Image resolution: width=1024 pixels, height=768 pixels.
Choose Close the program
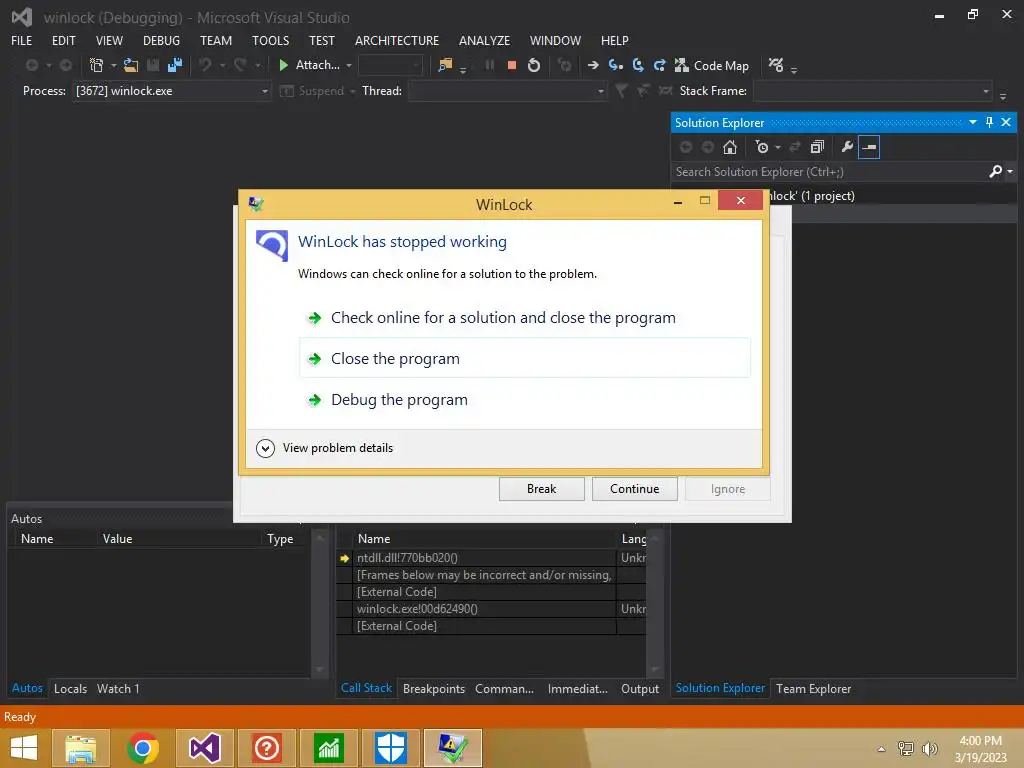(525, 358)
